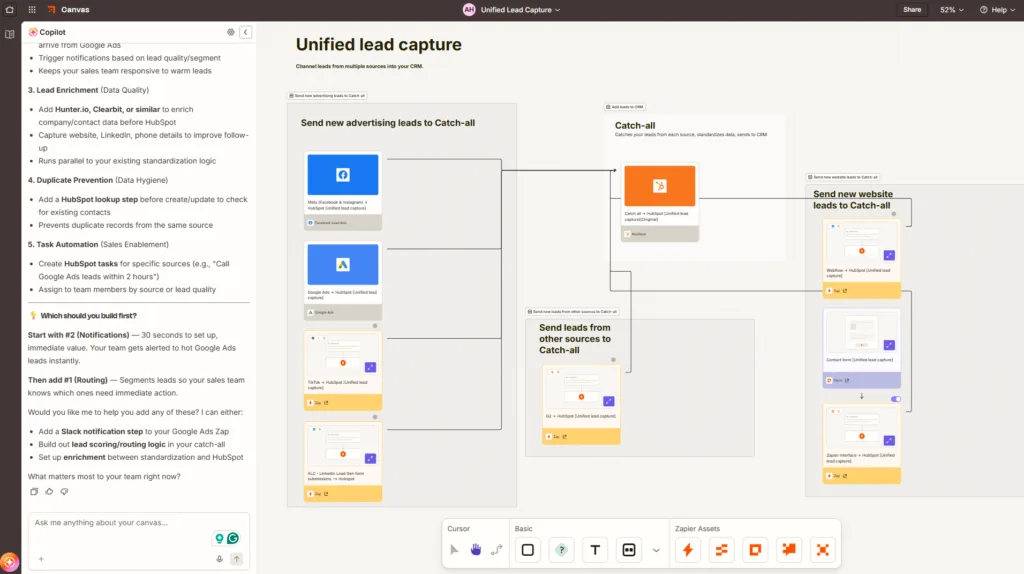1024x574 pixels.
Task: Select the rectangle shape tool
Action: (528, 550)
